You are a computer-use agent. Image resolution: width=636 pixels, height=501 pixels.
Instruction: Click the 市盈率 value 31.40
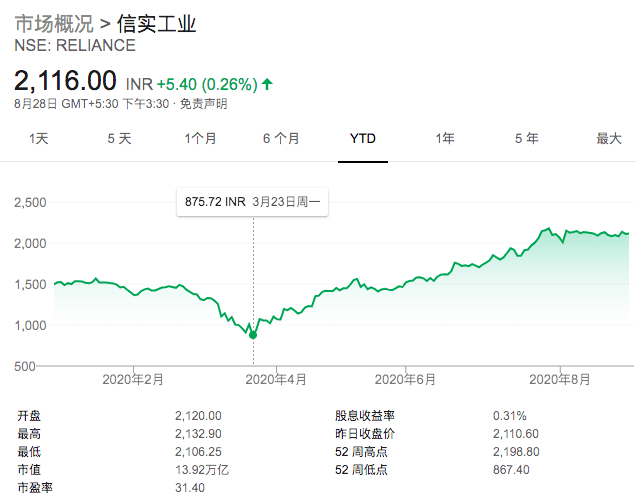[x=190, y=488]
